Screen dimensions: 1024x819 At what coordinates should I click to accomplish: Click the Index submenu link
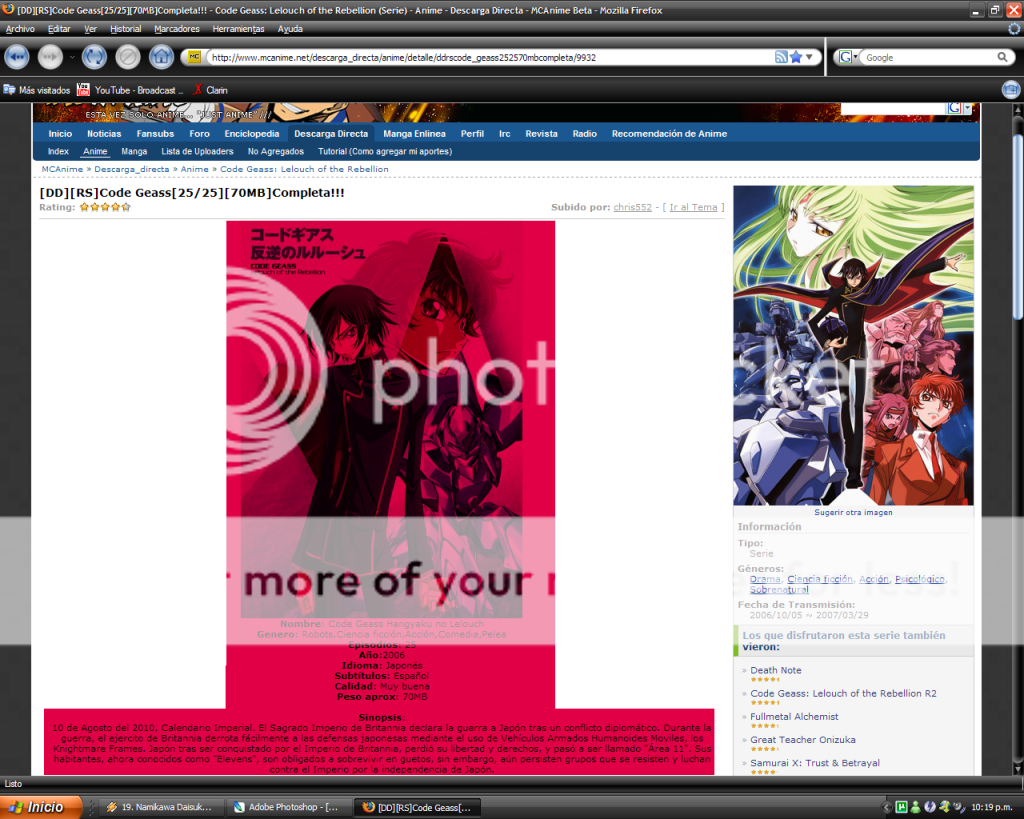coord(58,152)
